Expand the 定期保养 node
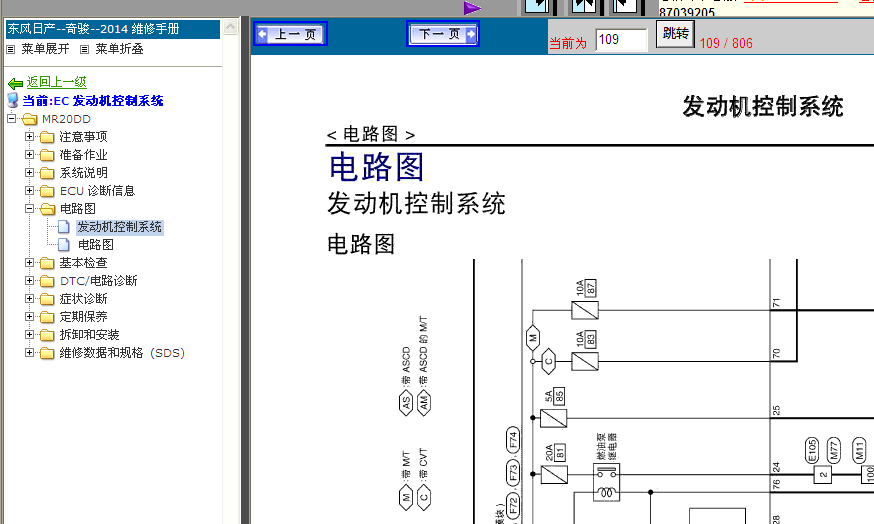The height and width of the screenshot is (524, 874). click(x=30, y=316)
